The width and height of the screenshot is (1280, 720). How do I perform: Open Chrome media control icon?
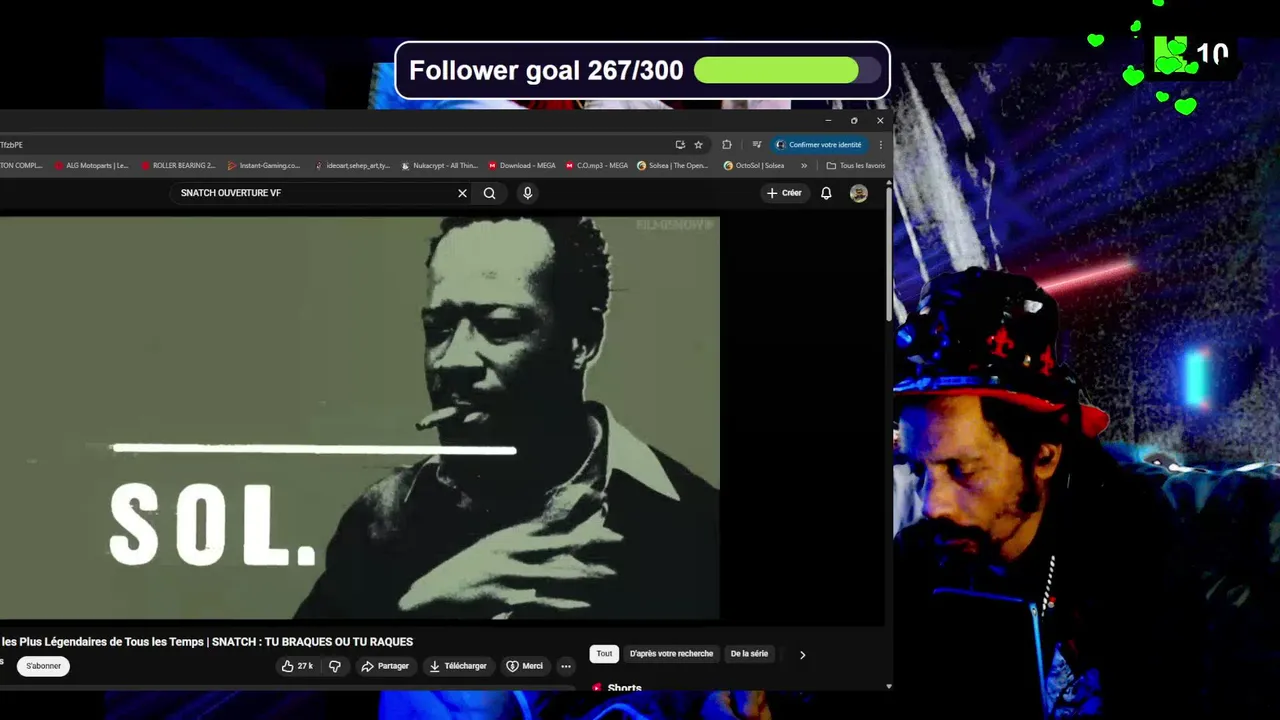pos(756,145)
